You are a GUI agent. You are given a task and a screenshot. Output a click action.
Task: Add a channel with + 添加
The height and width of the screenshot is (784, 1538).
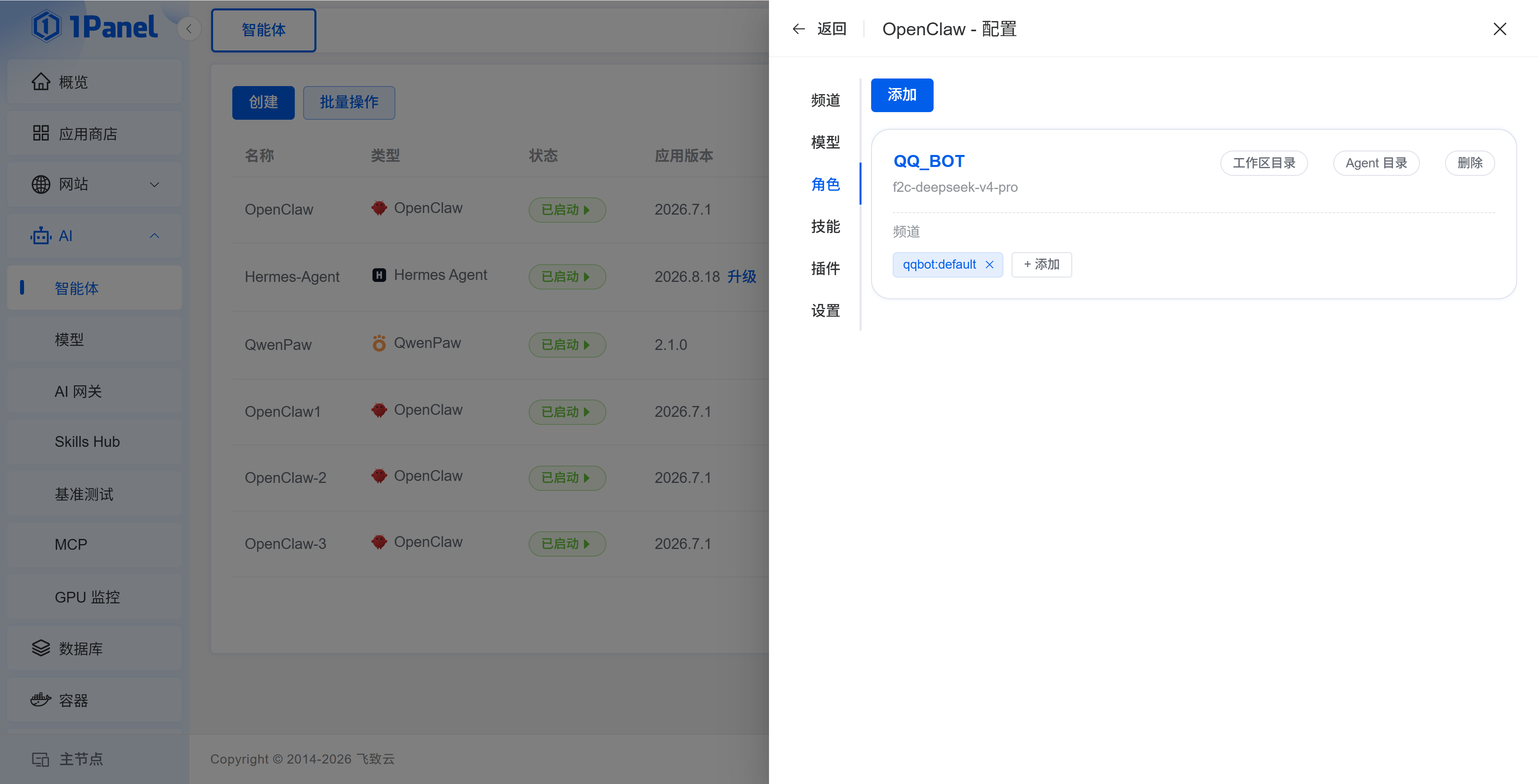pos(1041,265)
